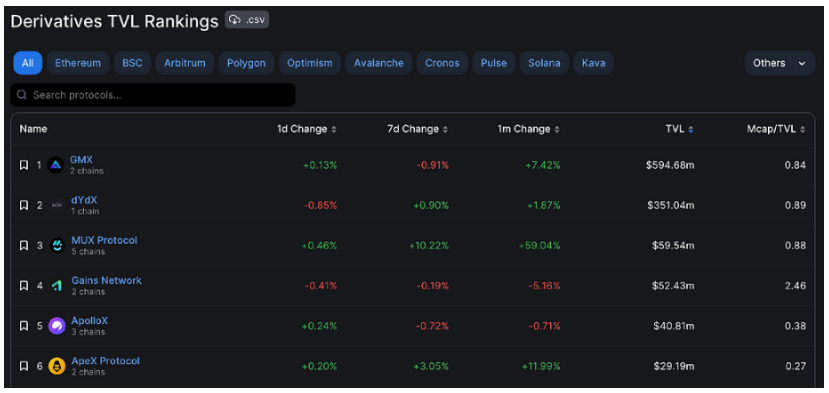Screen dimensions: 829x393
Task: Click '5 chains' under MUX Protocol
Action: coord(88,252)
